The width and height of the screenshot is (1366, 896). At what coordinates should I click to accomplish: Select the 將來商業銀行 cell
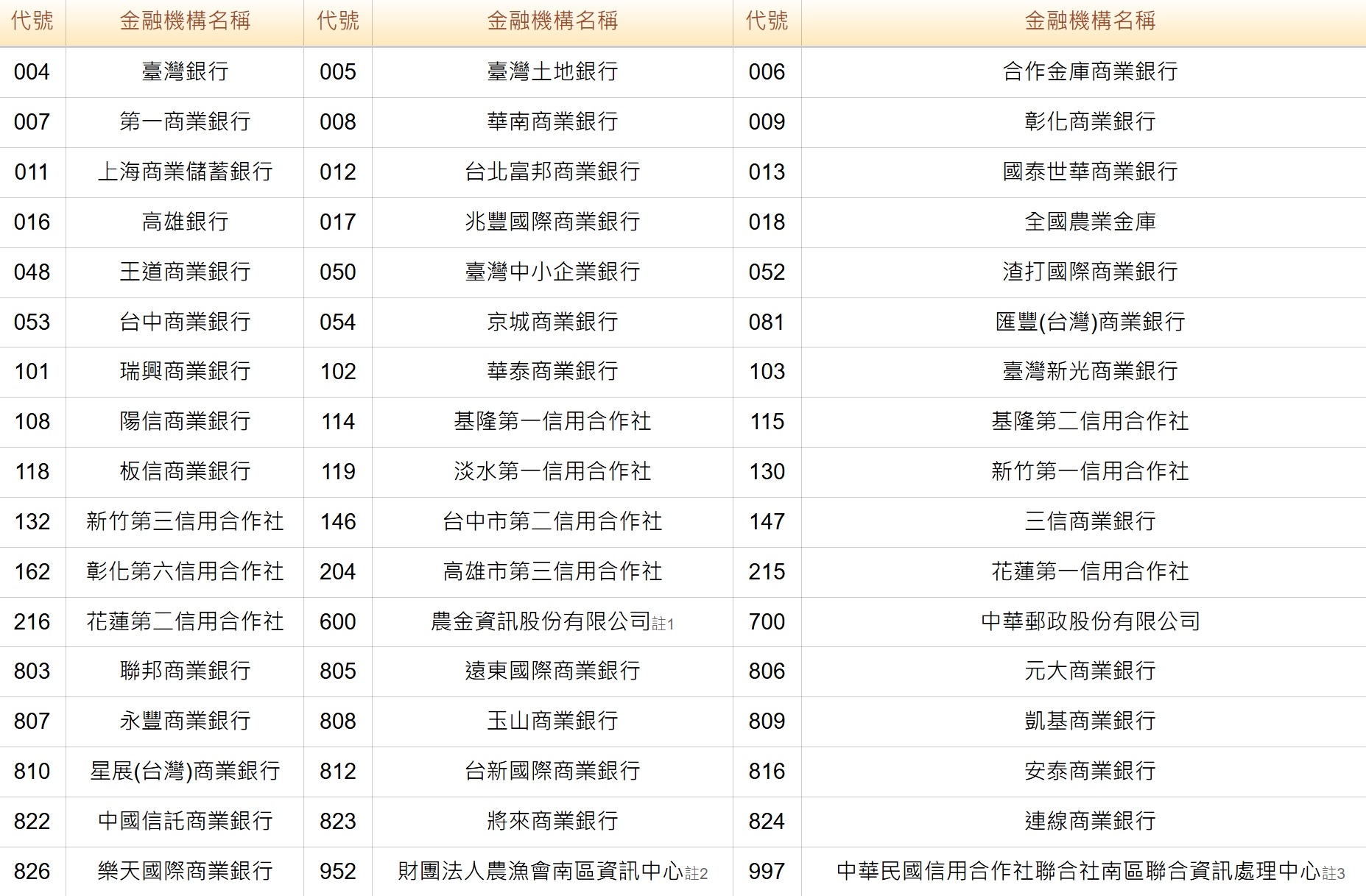point(552,822)
